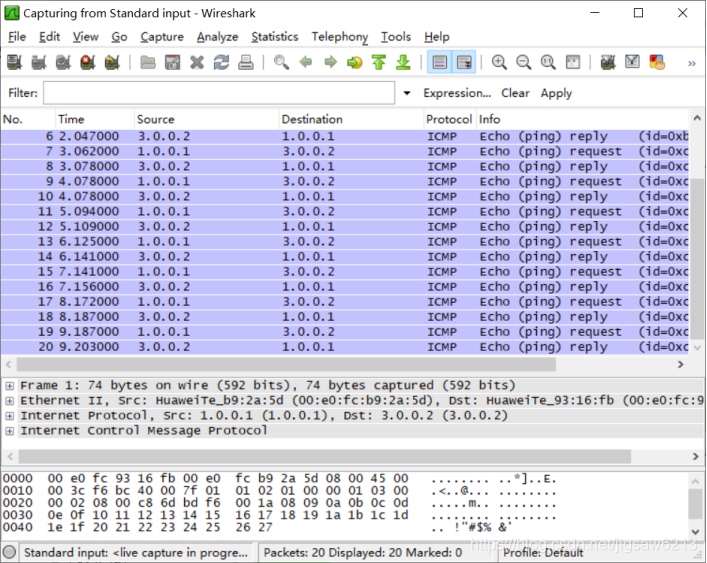Sort by the Info column header
Image resolution: width=707 pixels, height=563 pixels.
tap(583, 119)
